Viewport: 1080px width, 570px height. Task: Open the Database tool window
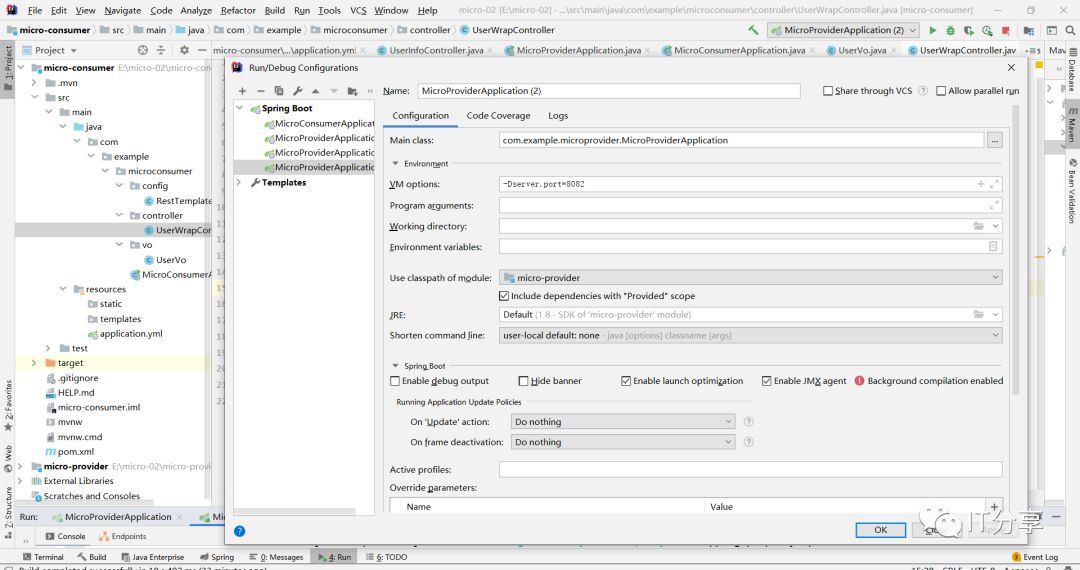tap(1072, 71)
